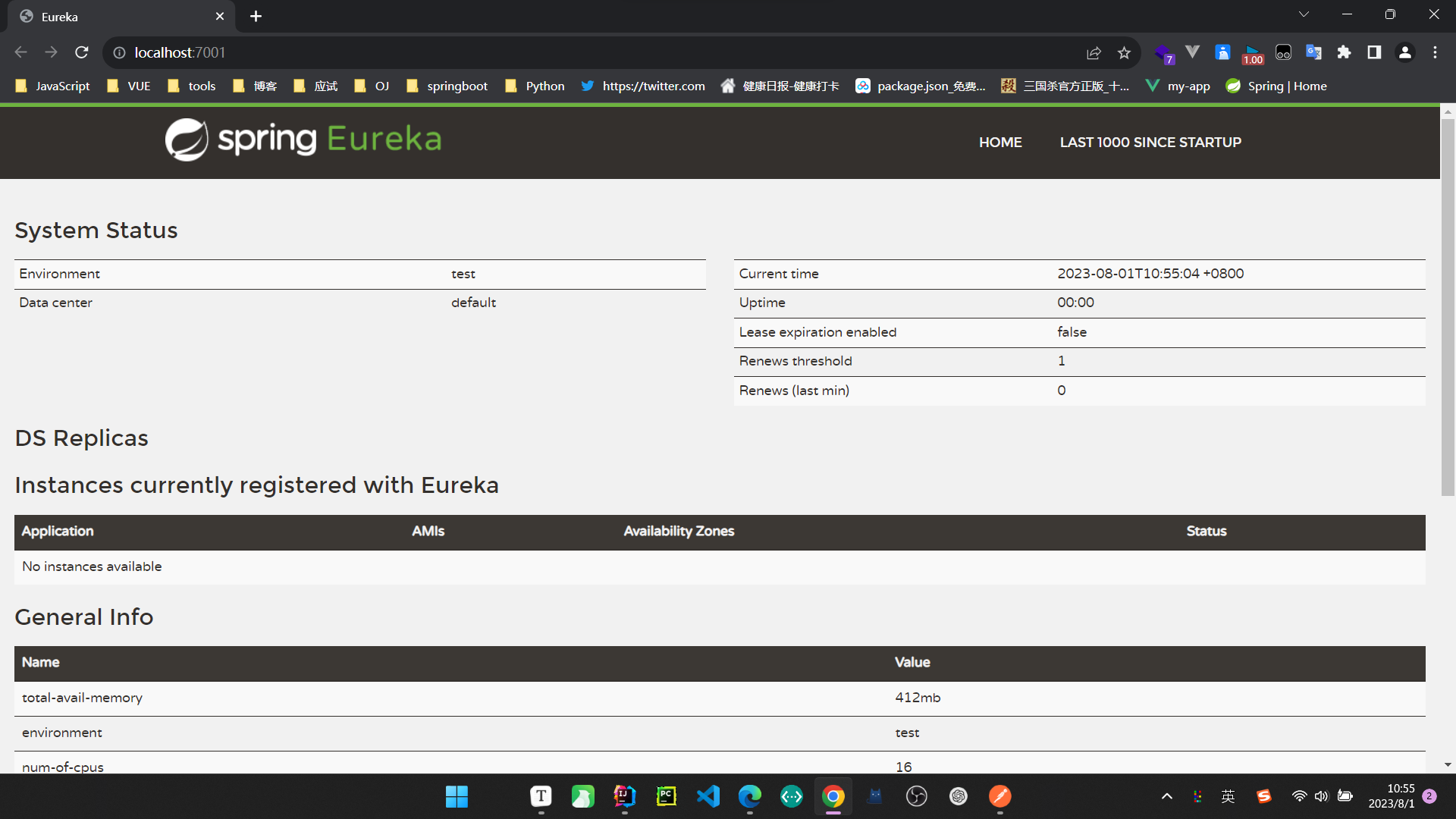
Task: Click the reload page icon
Action: point(82,52)
